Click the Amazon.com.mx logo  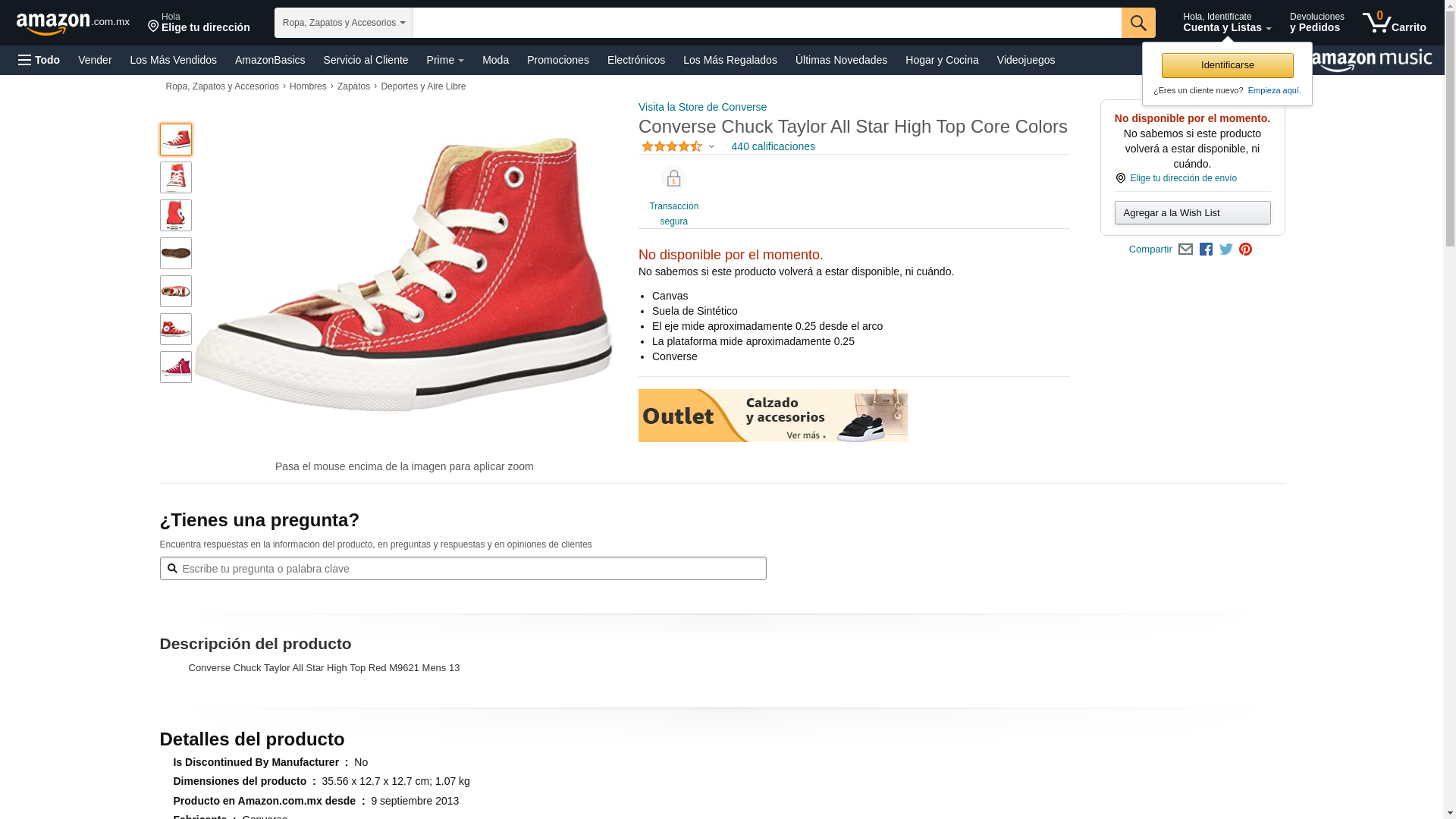click(73, 24)
